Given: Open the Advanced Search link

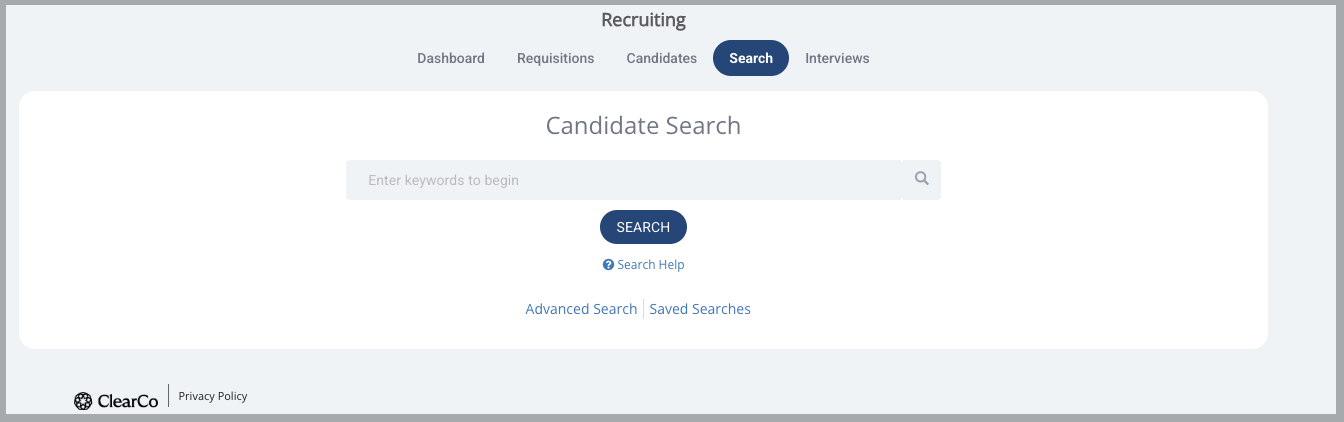Looking at the screenshot, I should click(581, 309).
